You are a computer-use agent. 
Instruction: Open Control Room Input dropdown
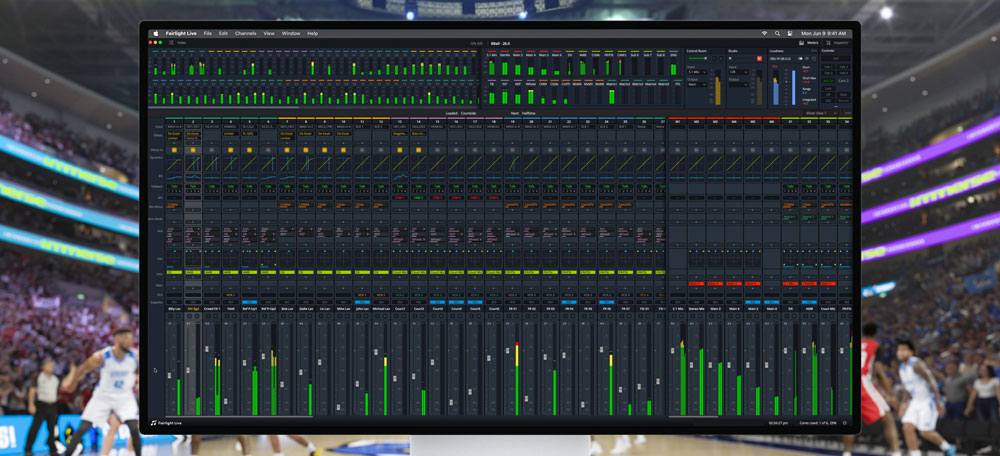[698, 71]
